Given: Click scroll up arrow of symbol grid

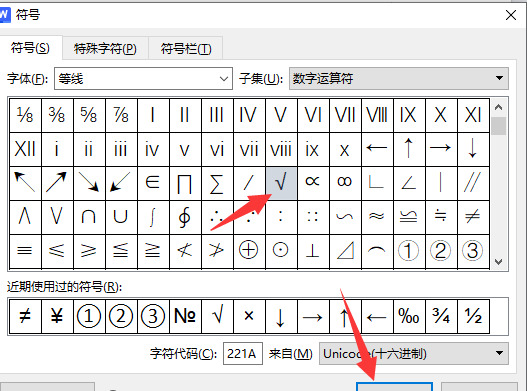Looking at the screenshot, I should pyautogui.click(x=499, y=107).
